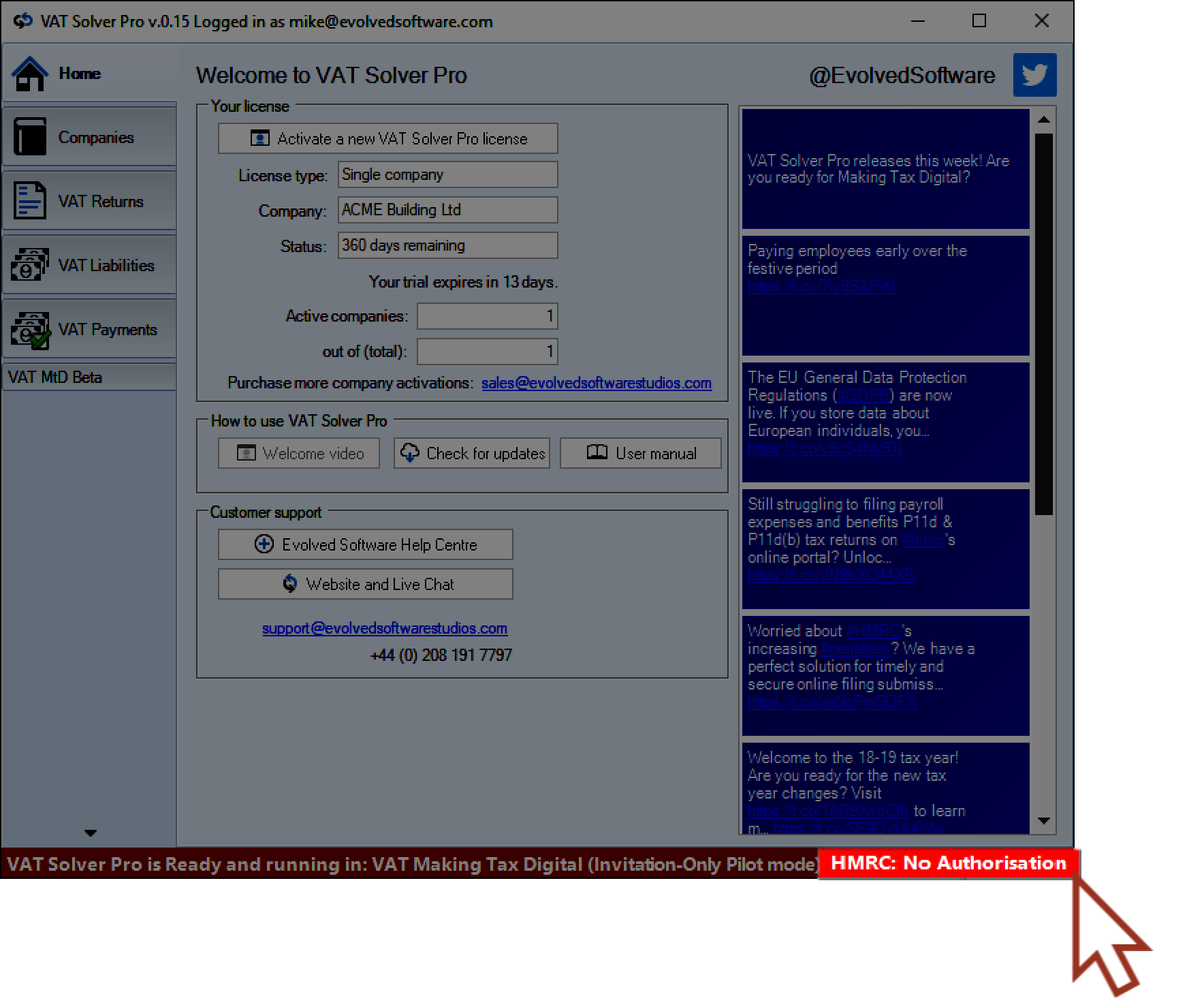Click the VAT Payments checkmark money icon
The image size is (1204, 1007).
click(x=30, y=330)
